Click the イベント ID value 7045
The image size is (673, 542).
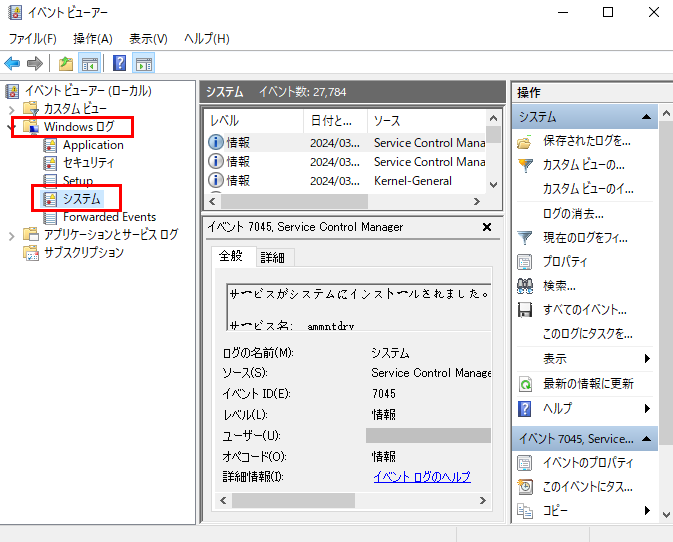(384, 394)
